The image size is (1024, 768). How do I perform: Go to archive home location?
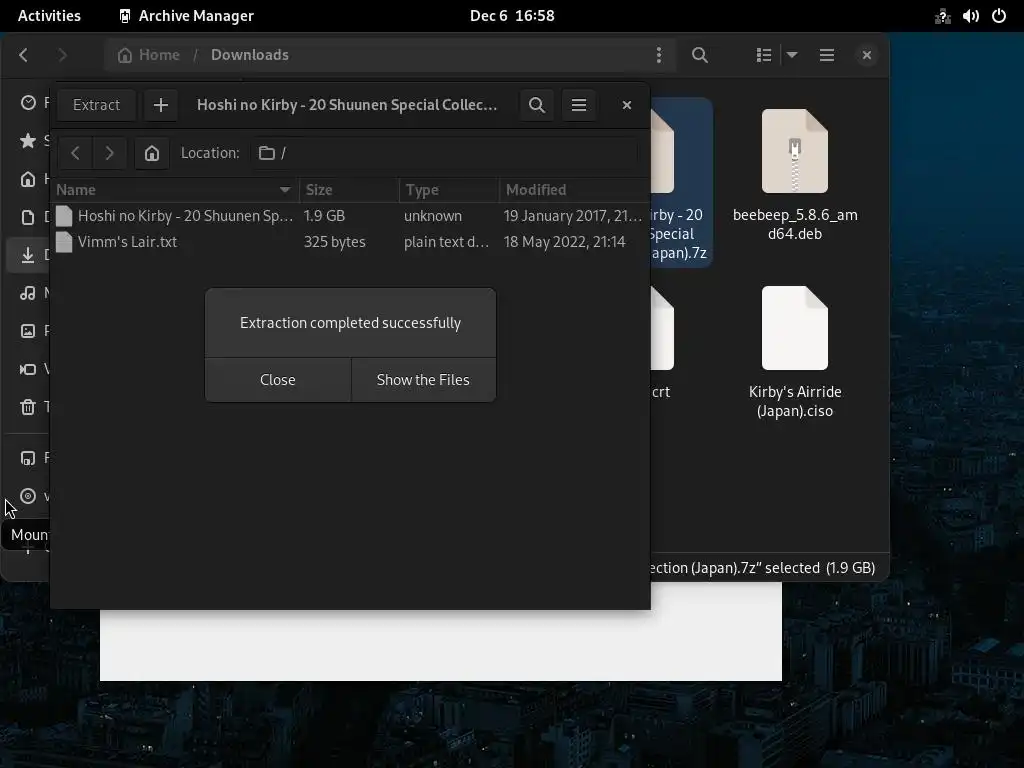(152, 153)
